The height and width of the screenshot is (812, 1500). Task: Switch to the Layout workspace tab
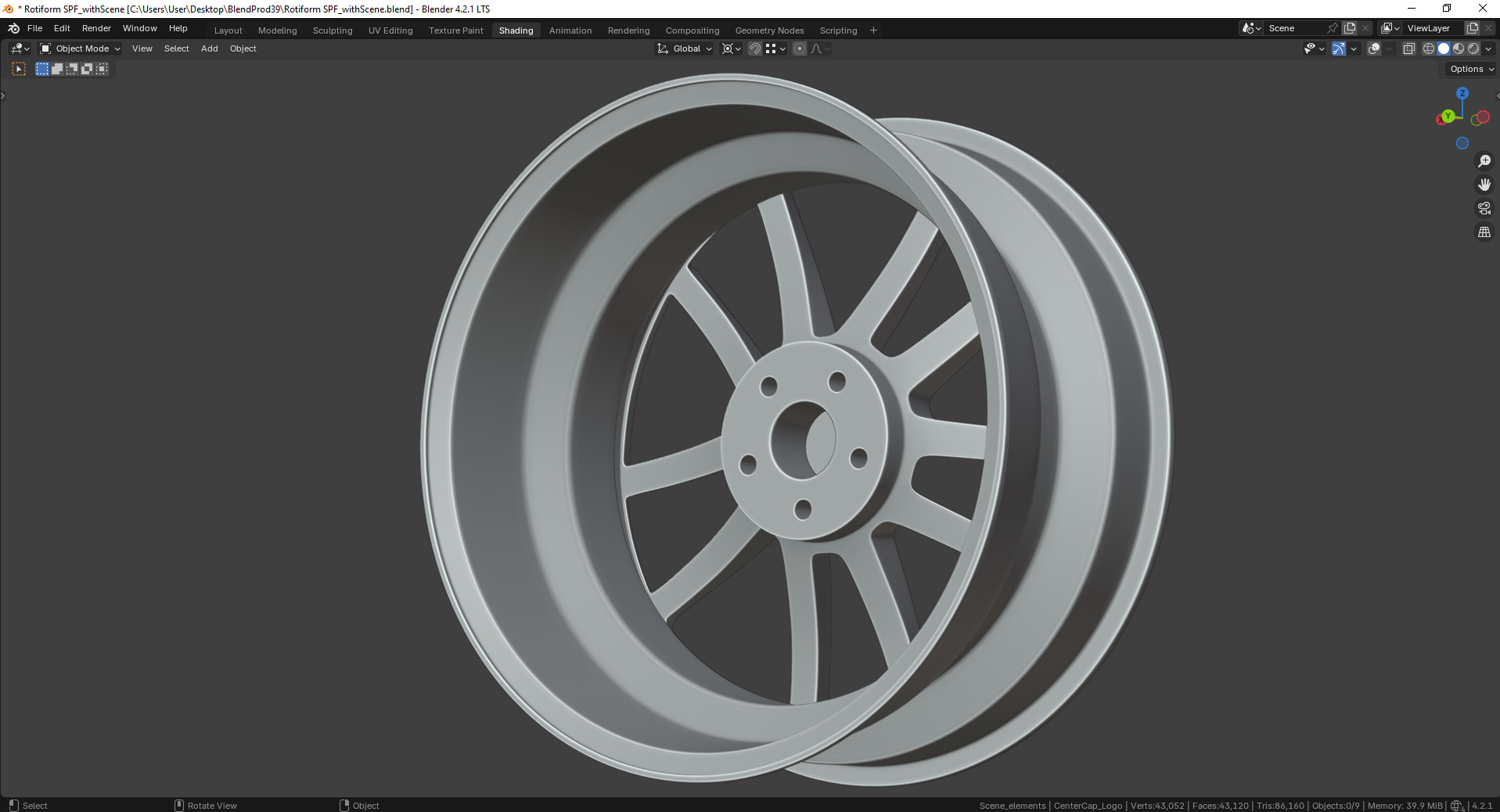[x=228, y=31]
